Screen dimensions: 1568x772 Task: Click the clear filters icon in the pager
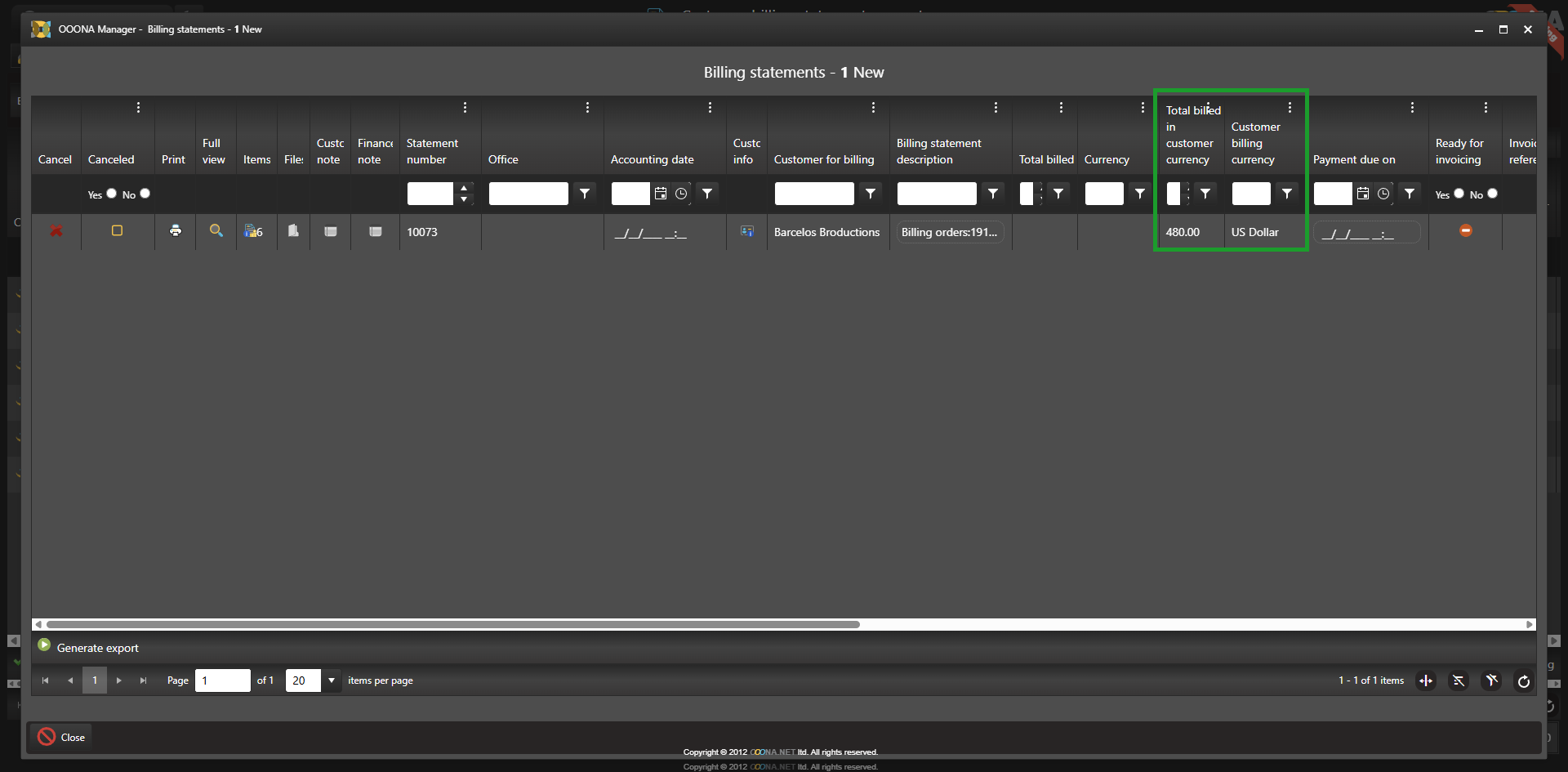pos(1491,681)
